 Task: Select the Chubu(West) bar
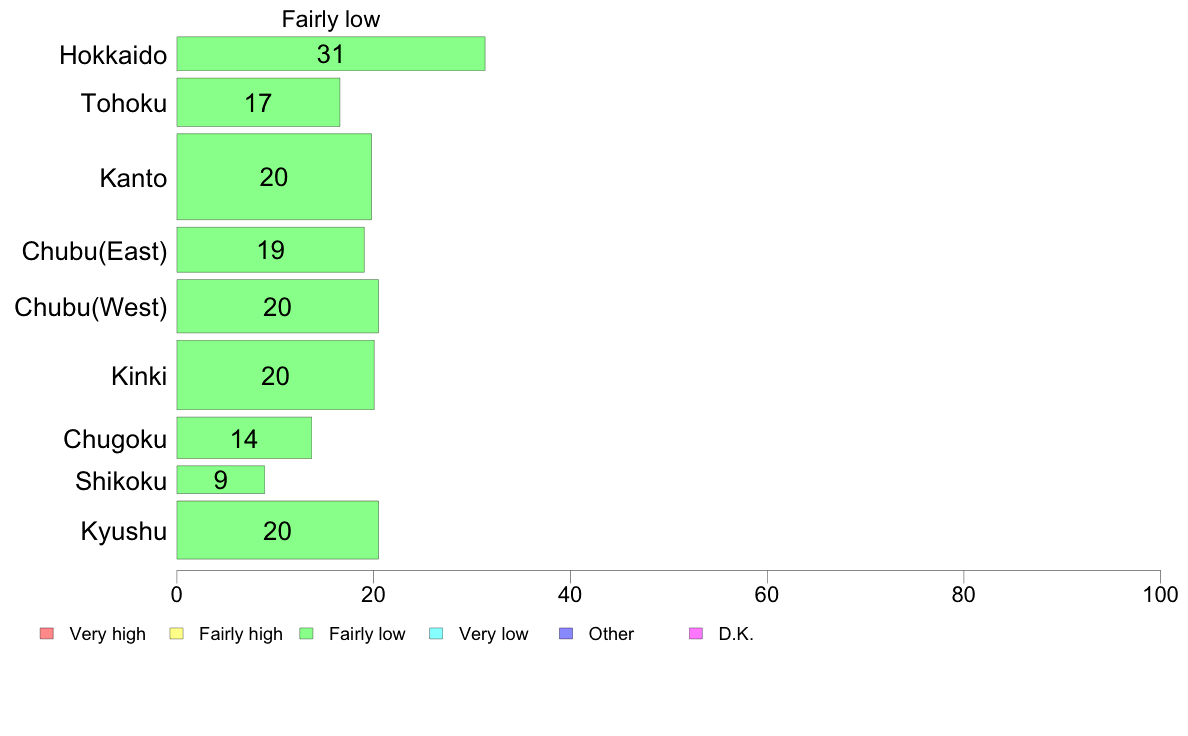[x=278, y=306]
